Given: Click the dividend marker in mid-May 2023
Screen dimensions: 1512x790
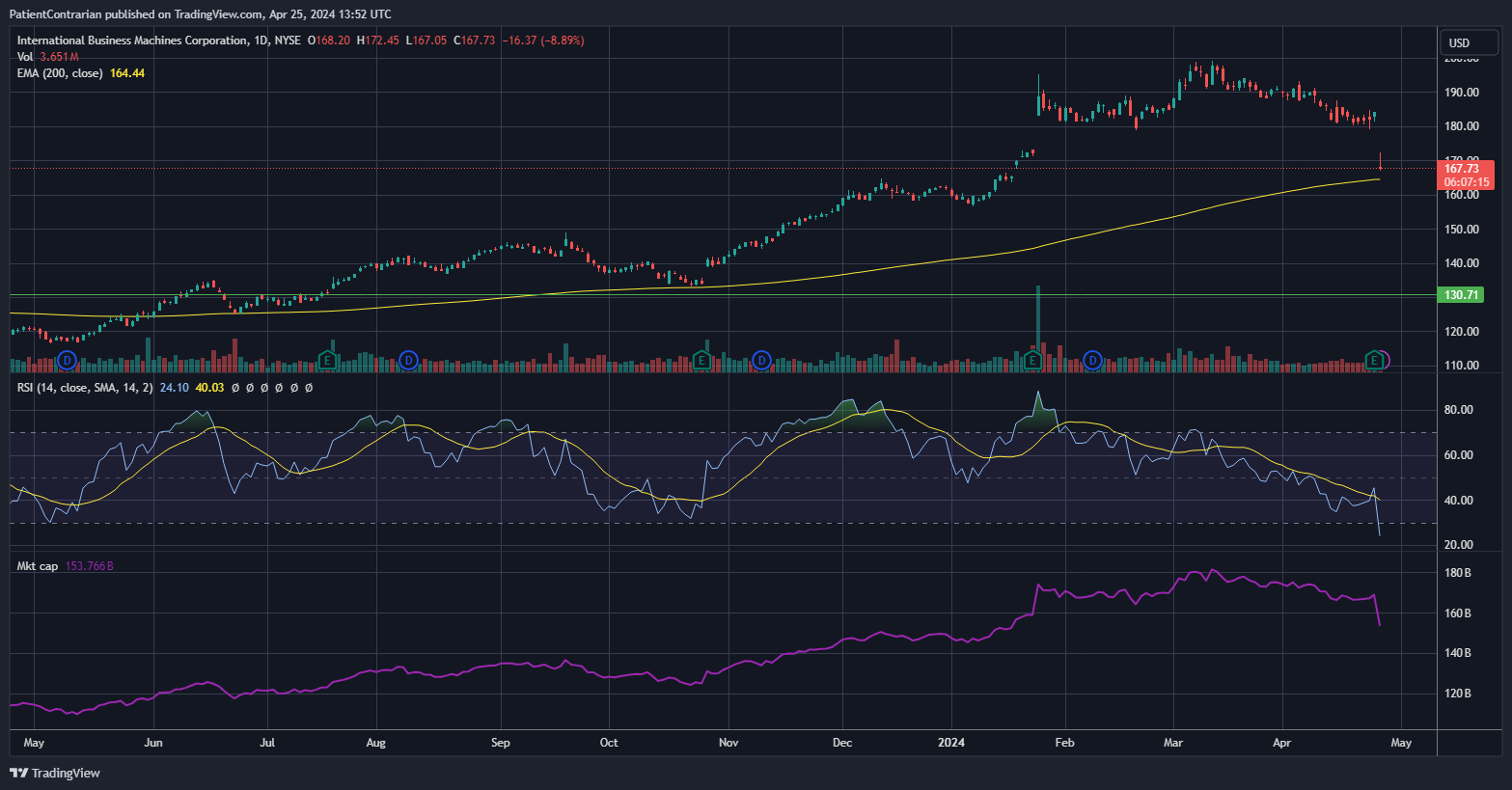Looking at the screenshot, I should coord(67,361).
